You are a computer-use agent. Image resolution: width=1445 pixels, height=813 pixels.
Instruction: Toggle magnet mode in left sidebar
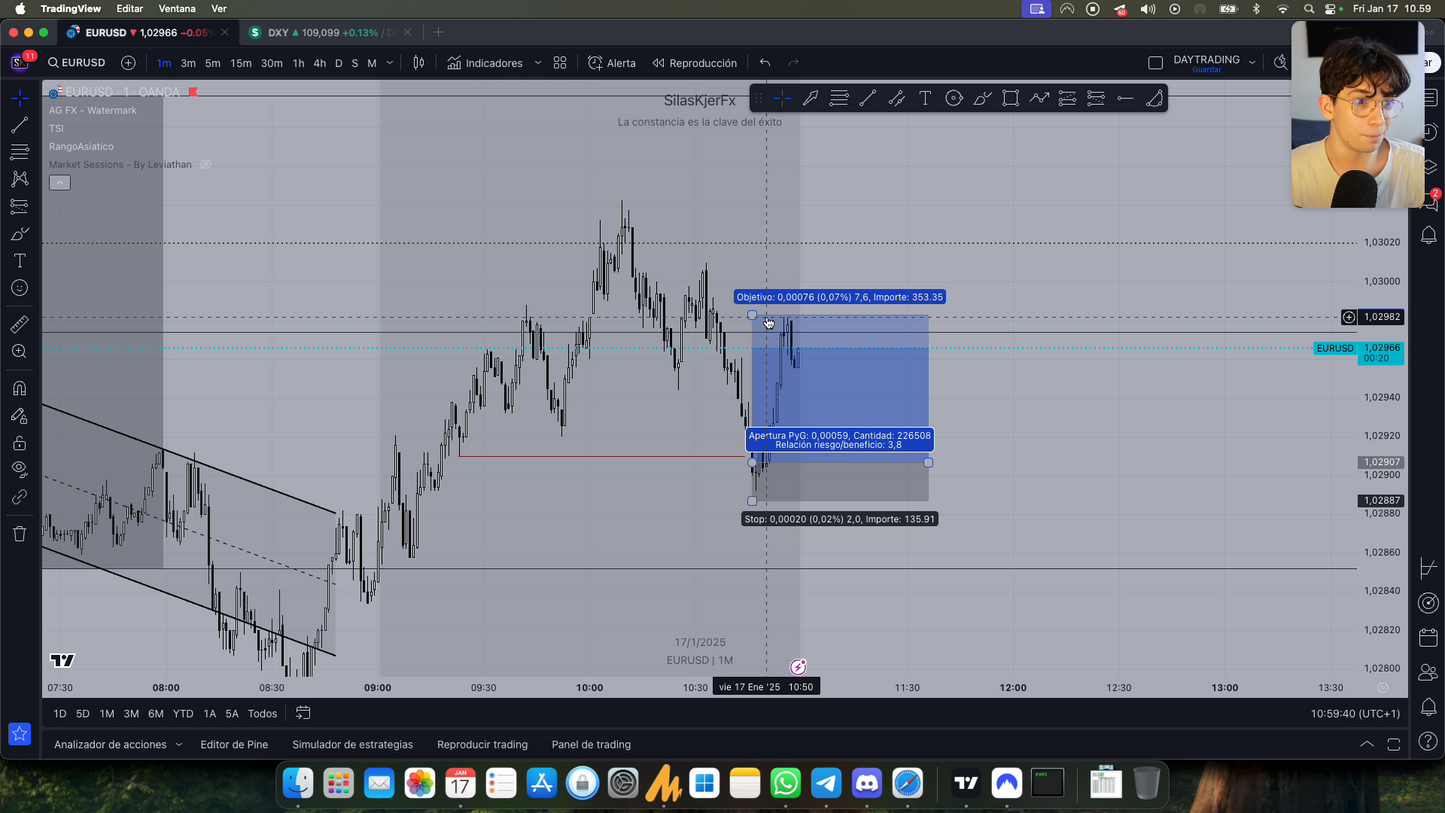(x=20, y=388)
